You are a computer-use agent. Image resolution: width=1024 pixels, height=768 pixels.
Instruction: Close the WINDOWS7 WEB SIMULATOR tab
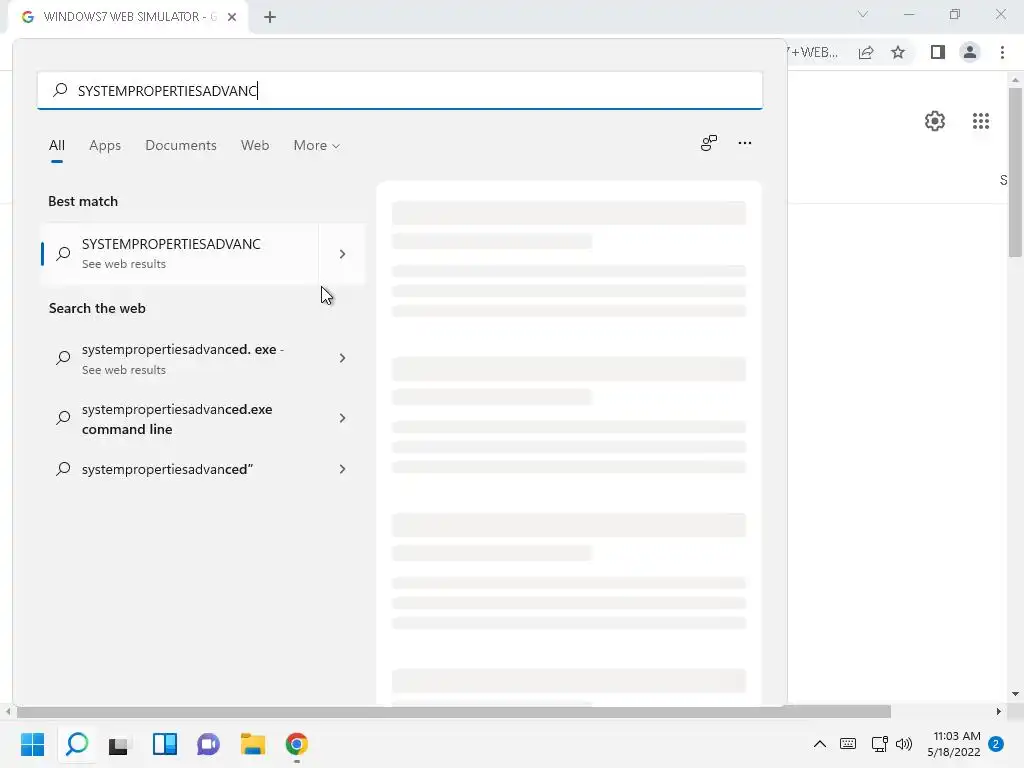[x=232, y=17]
